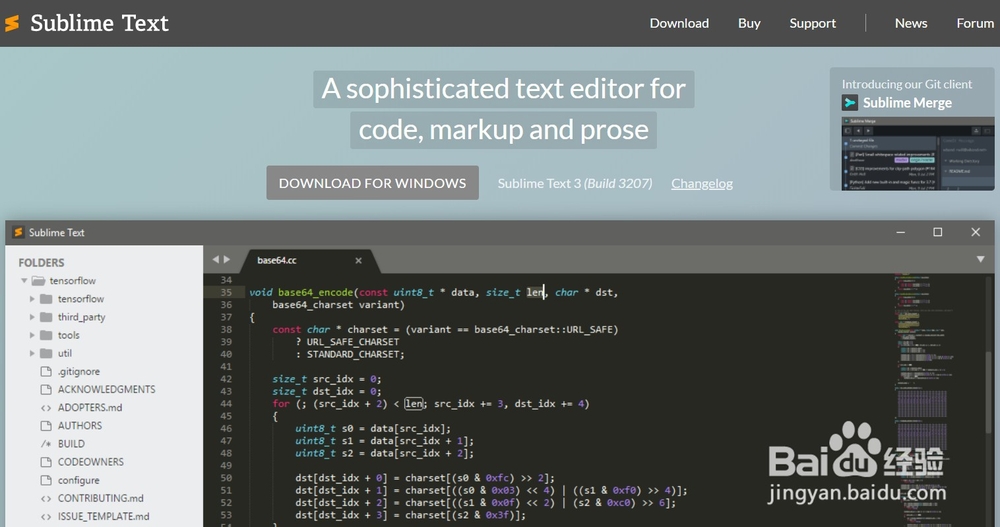Click the STANDARD_CHARSET text on line 40
Screen dimensions: 1000x527
tap(354, 354)
